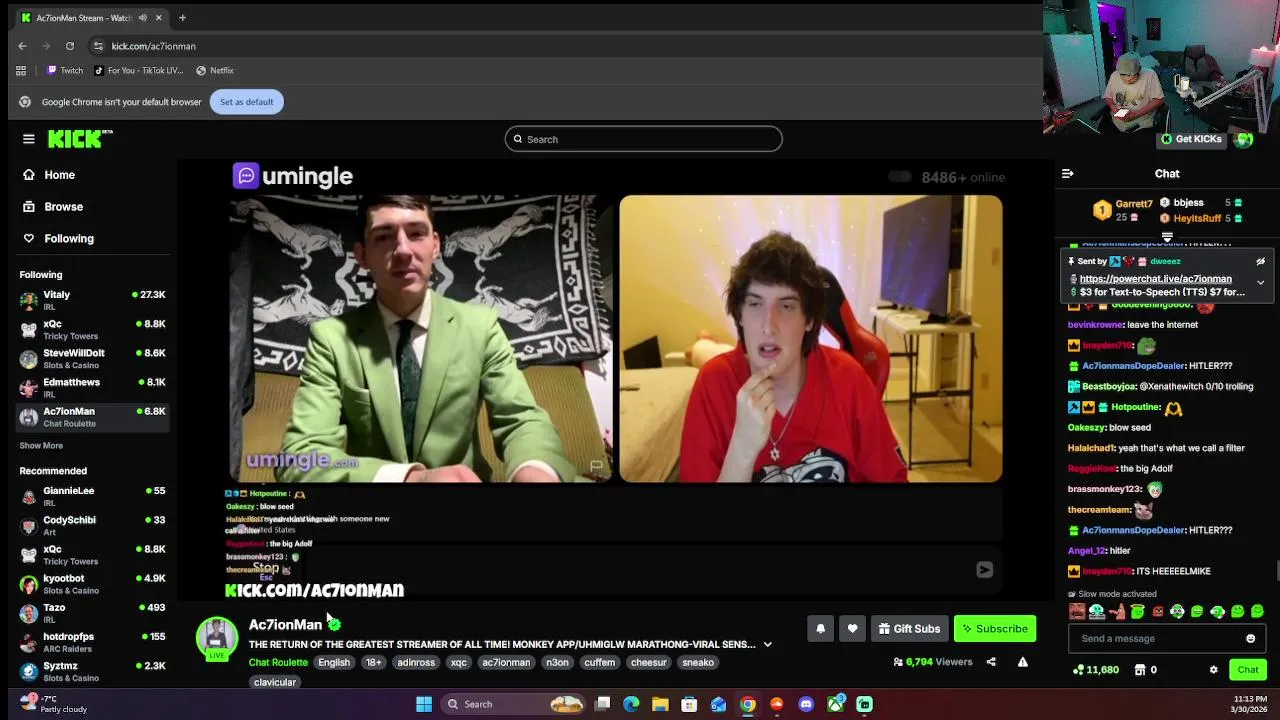The height and width of the screenshot is (720, 1280).
Task: Expand the stream title chevron
Action: pos(767,645)
